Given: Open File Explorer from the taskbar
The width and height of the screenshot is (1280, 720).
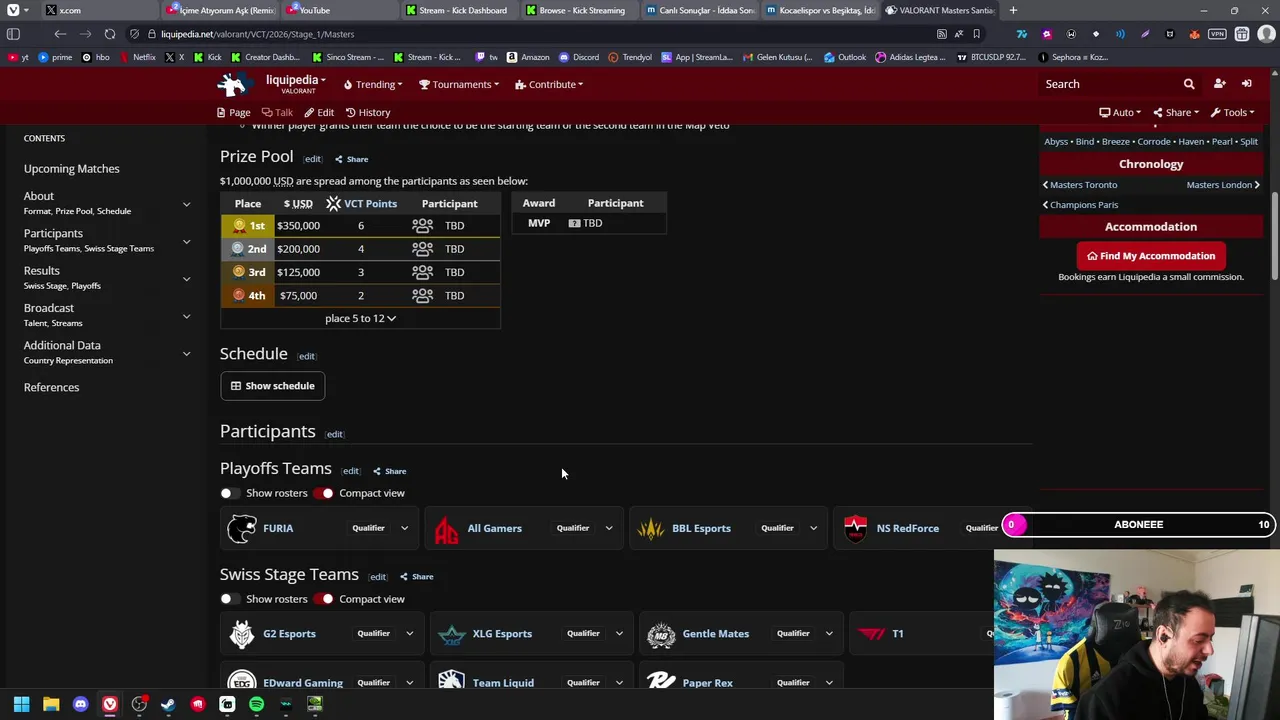Looking at the screenshot, I should pos(51,705).
